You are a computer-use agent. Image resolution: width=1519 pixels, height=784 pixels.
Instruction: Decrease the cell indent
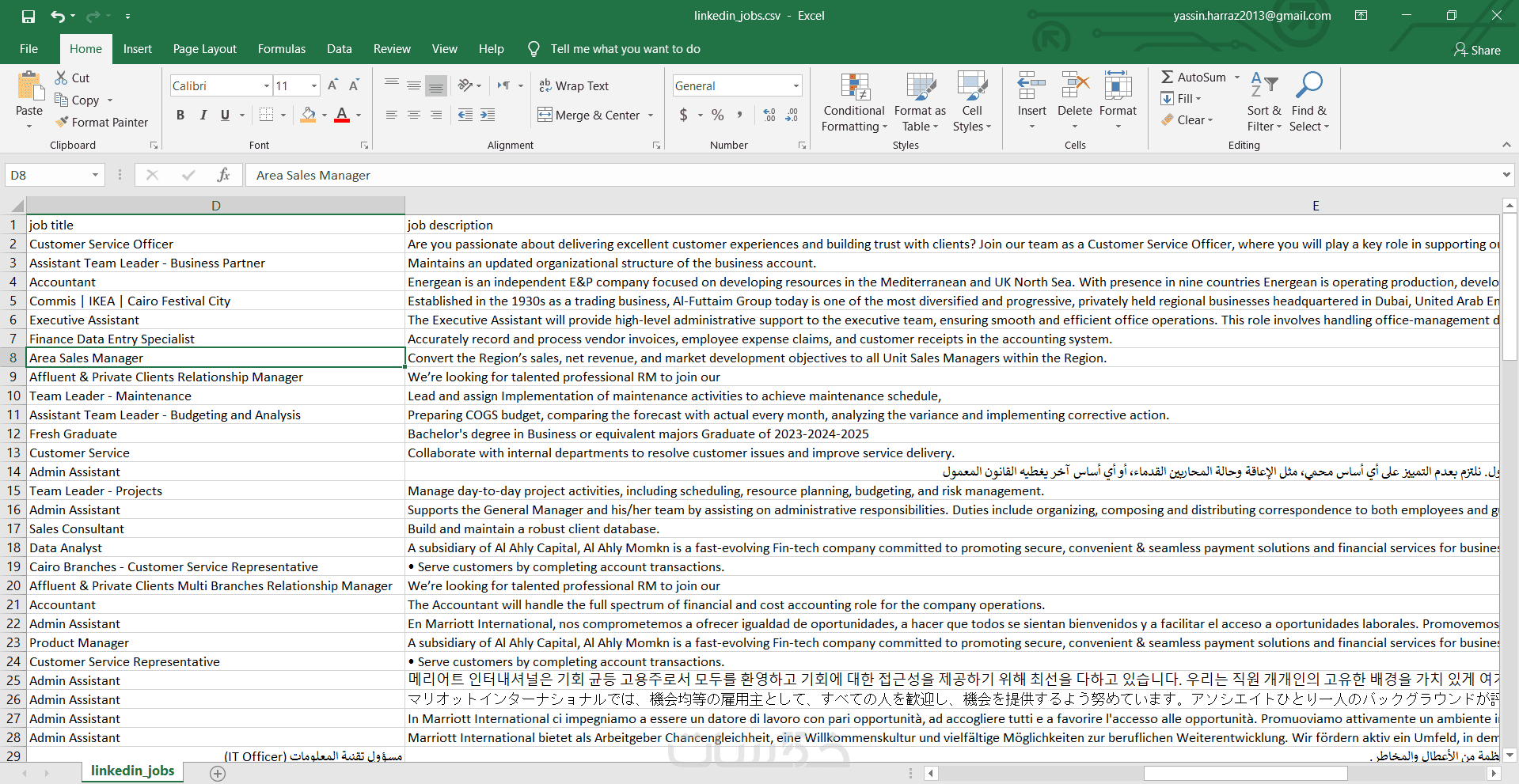click(x=465, y=115)
